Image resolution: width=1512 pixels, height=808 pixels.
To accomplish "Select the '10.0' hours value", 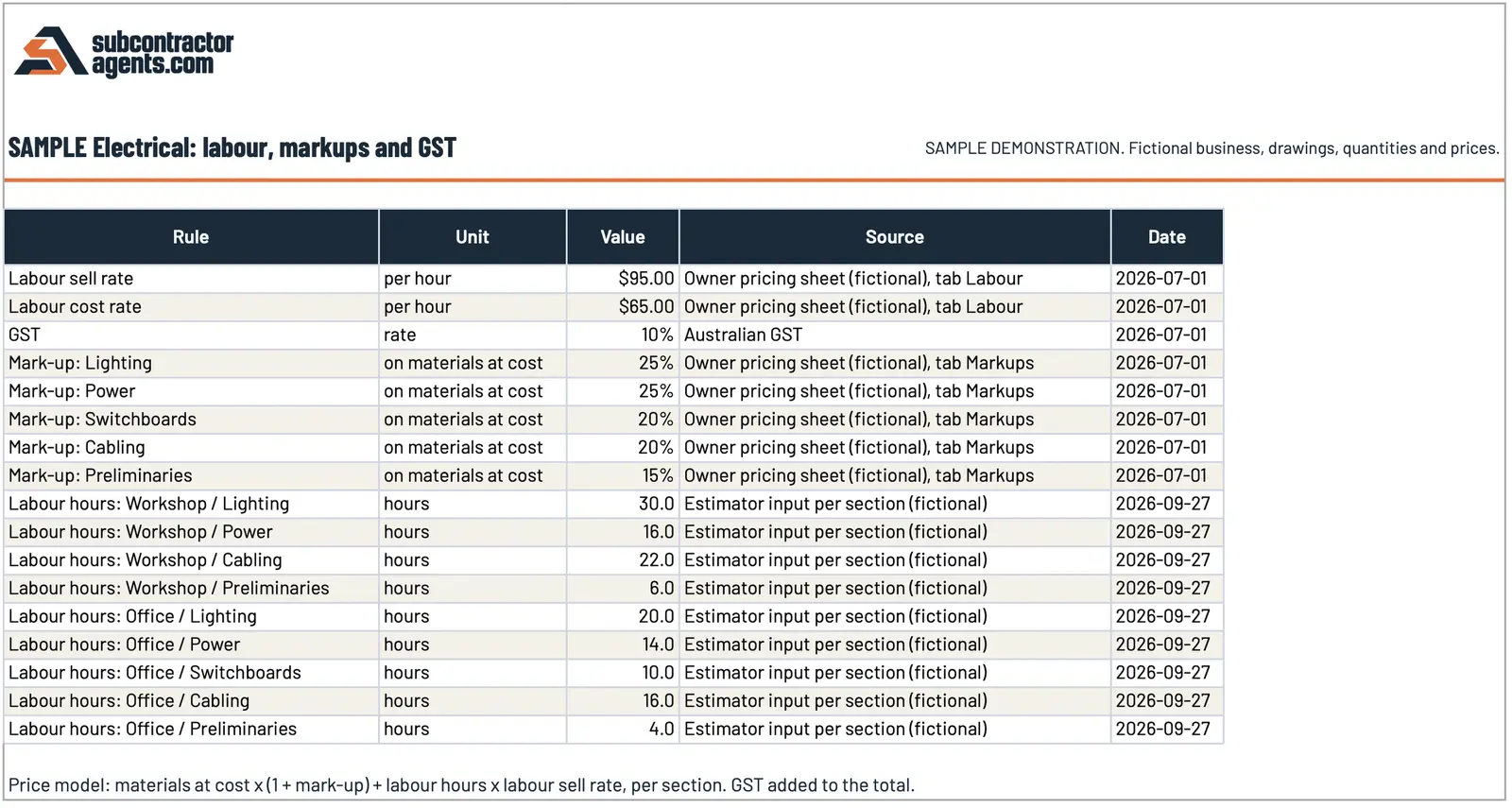I will point(623,673).
